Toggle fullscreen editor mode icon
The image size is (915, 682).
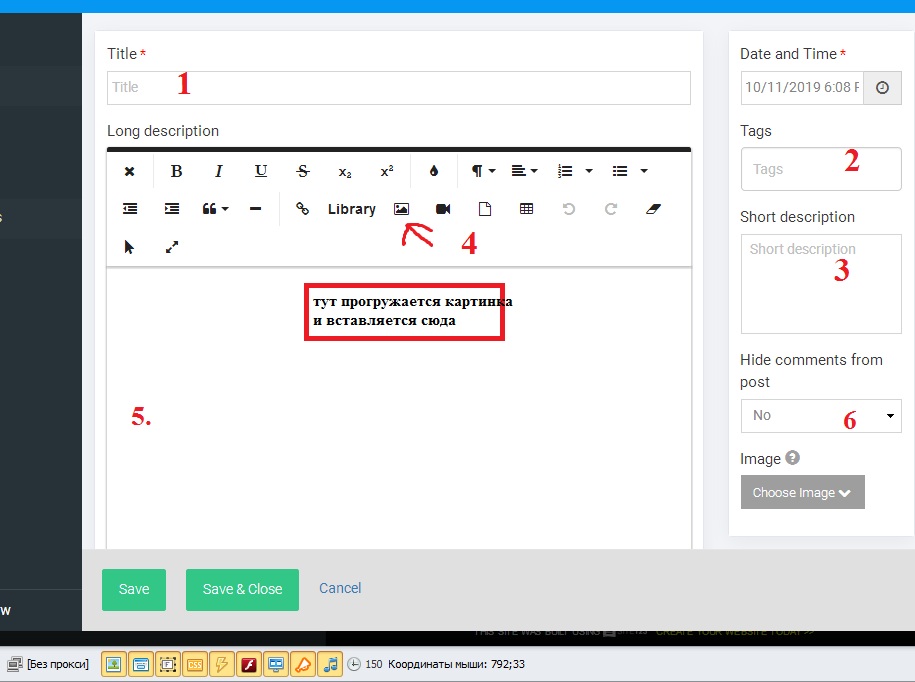pyautogui.click(x=172, y=247)
